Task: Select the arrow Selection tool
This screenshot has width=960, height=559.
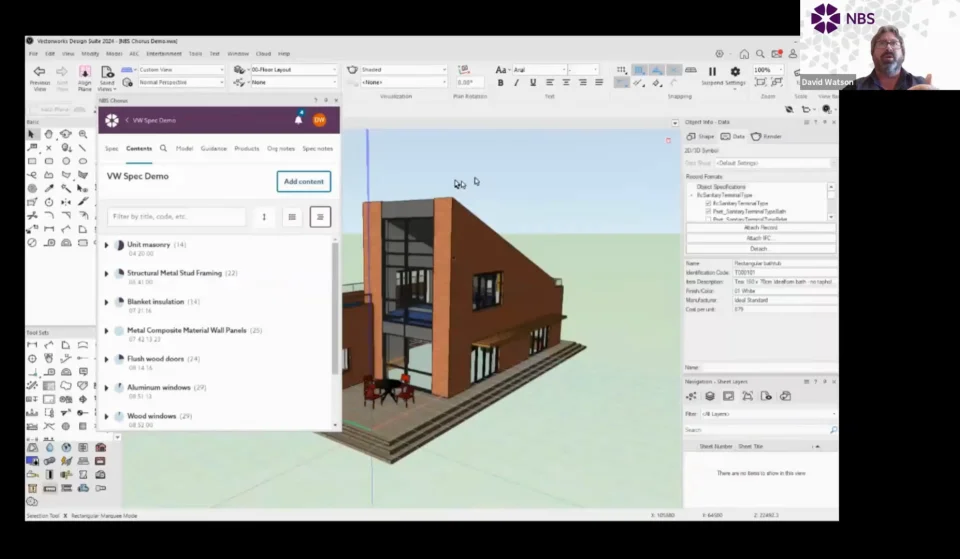Action: click(32, 133)
